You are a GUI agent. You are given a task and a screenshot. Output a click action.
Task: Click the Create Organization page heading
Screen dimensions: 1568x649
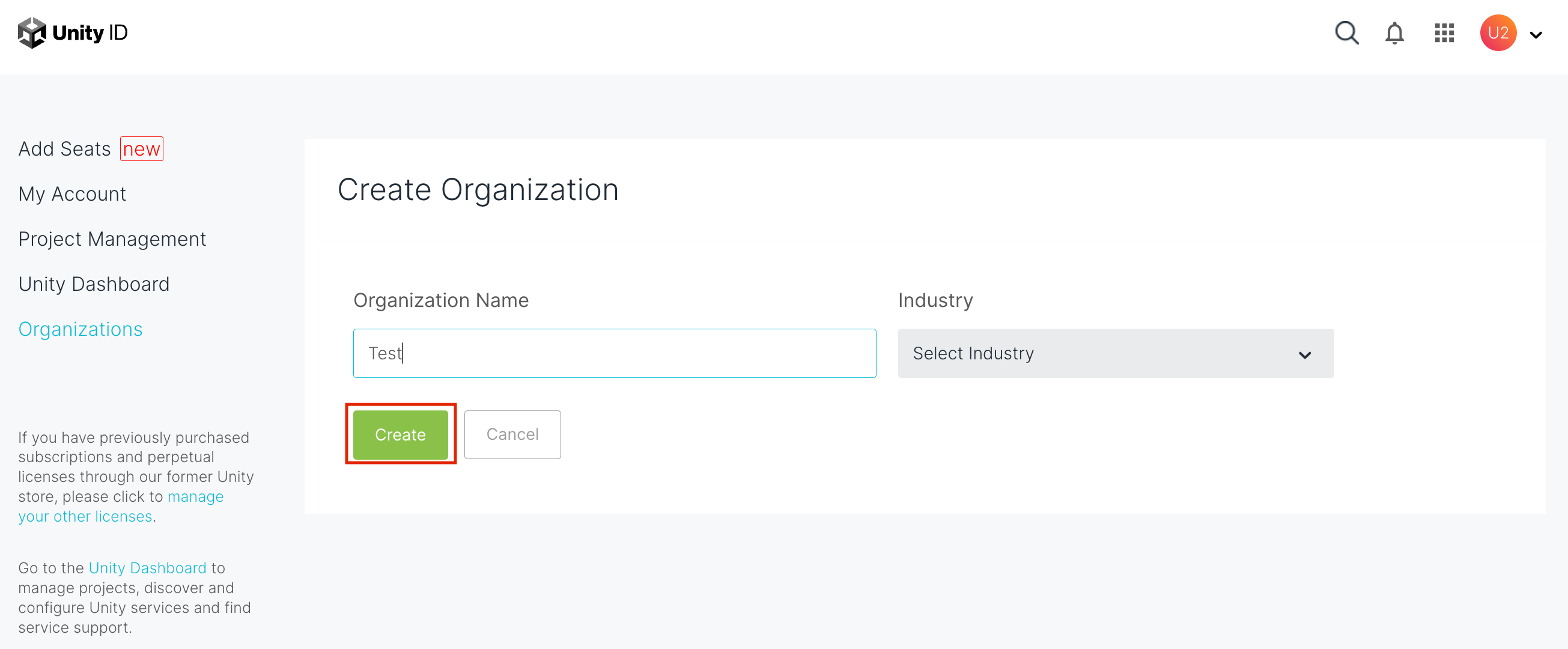(478, 189)
